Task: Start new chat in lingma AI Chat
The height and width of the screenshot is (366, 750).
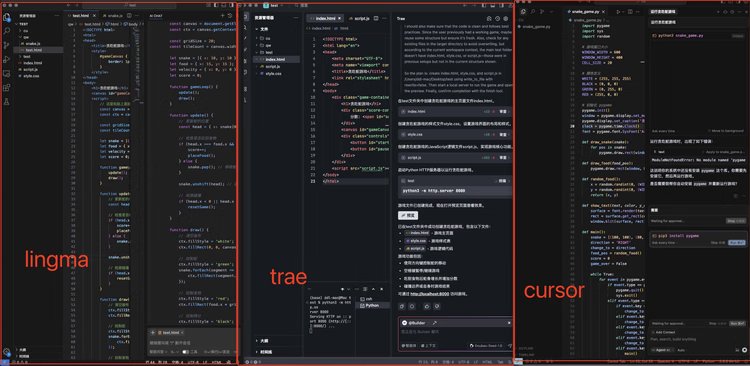Action: (x=222, y=16)
